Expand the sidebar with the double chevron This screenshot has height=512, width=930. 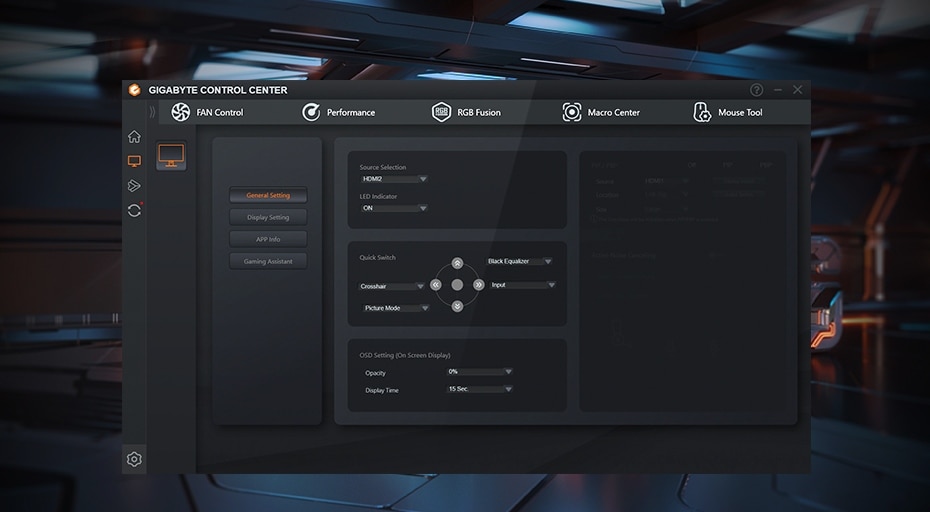tap(153, 112)
